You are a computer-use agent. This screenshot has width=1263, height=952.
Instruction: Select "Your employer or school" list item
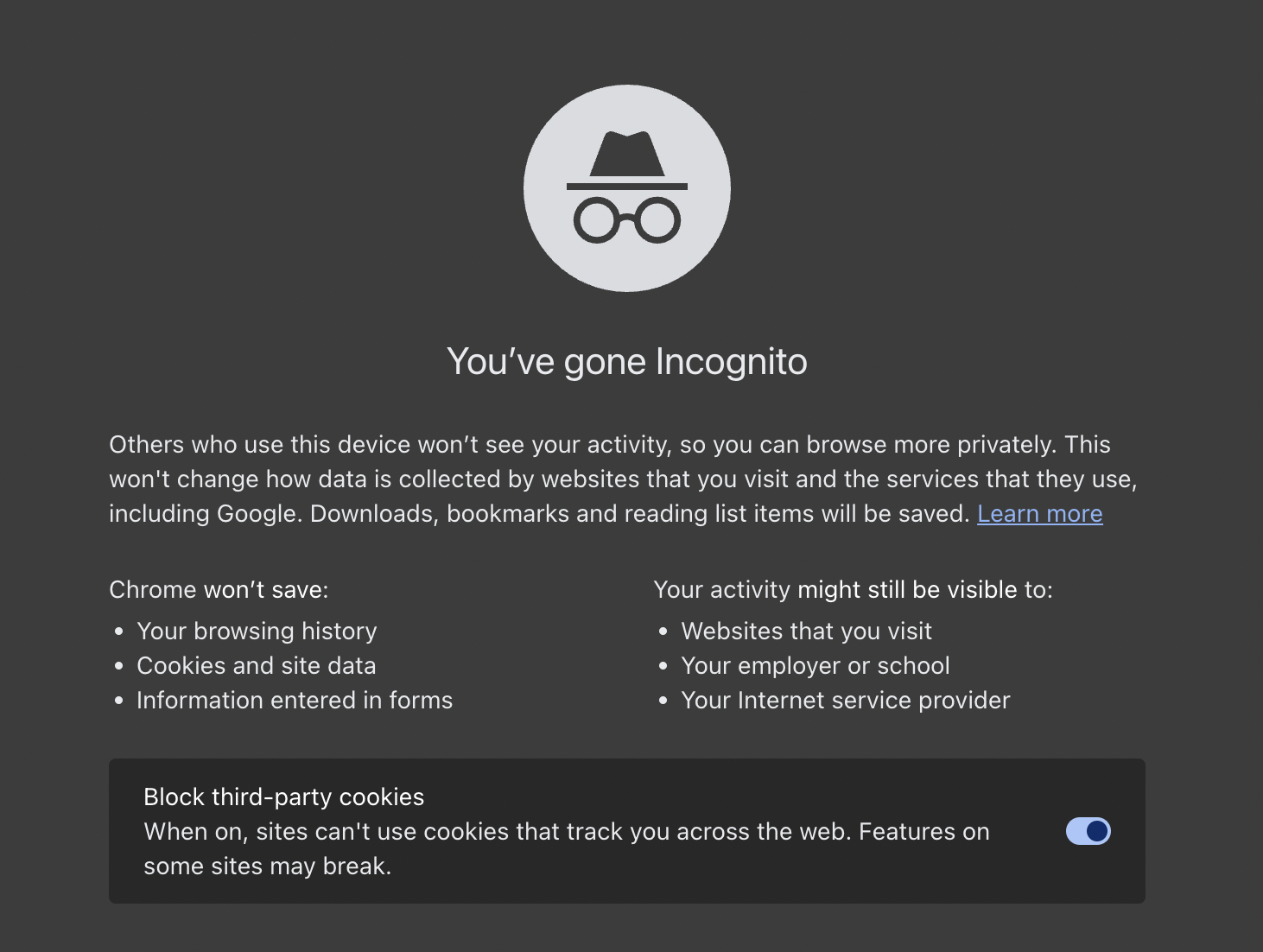815,666
